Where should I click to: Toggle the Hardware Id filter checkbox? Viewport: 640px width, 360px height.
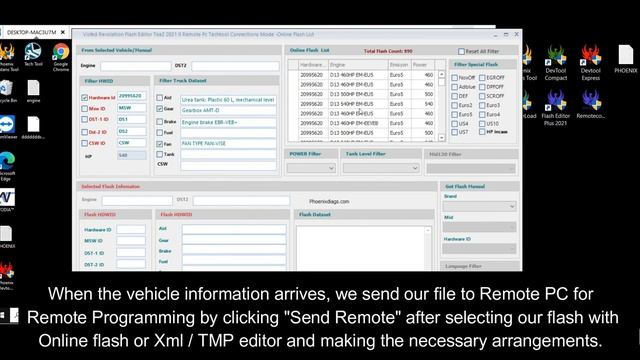coord(84,98)
